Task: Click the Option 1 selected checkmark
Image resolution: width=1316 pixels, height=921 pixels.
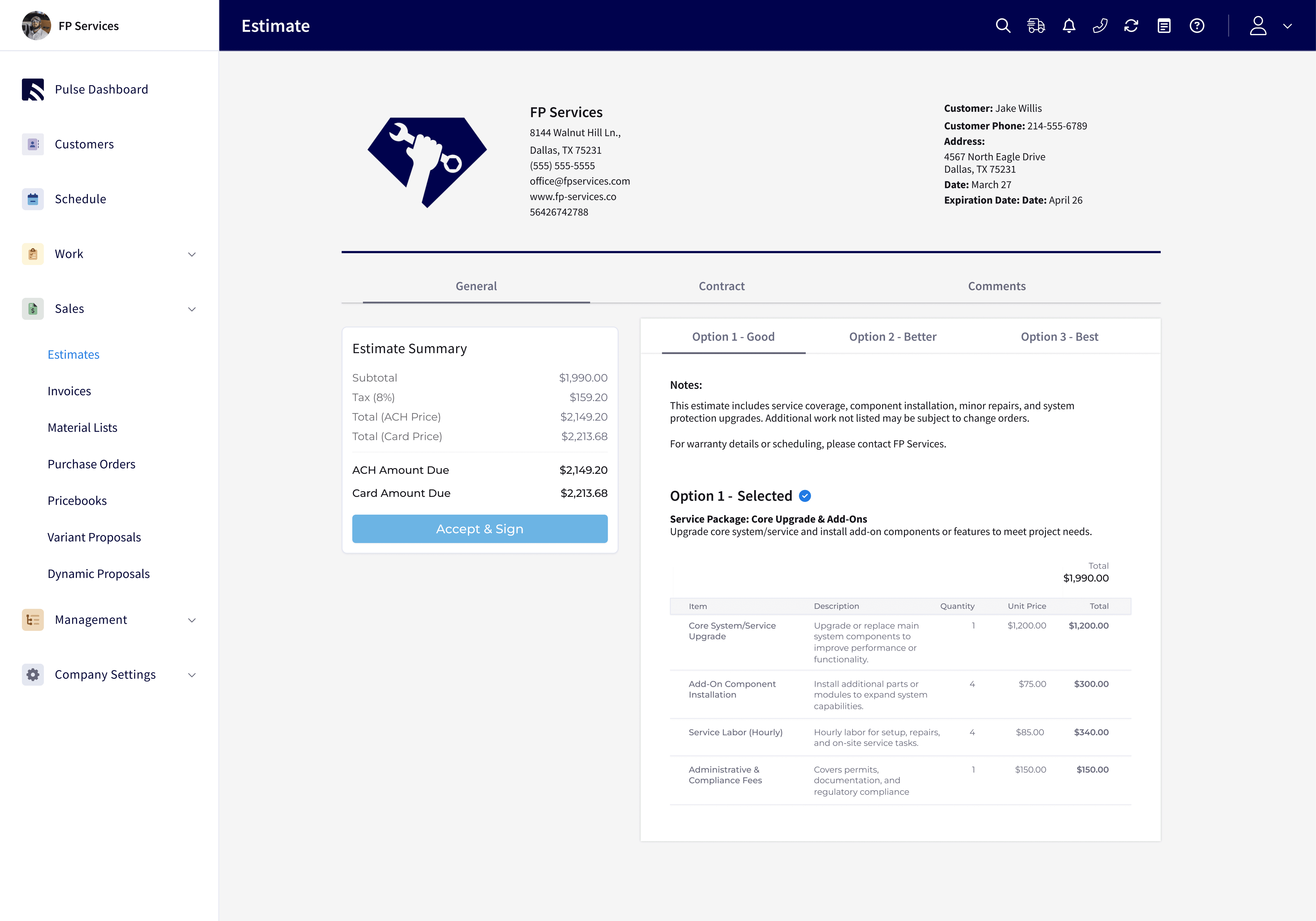Action: coord(805,496)
